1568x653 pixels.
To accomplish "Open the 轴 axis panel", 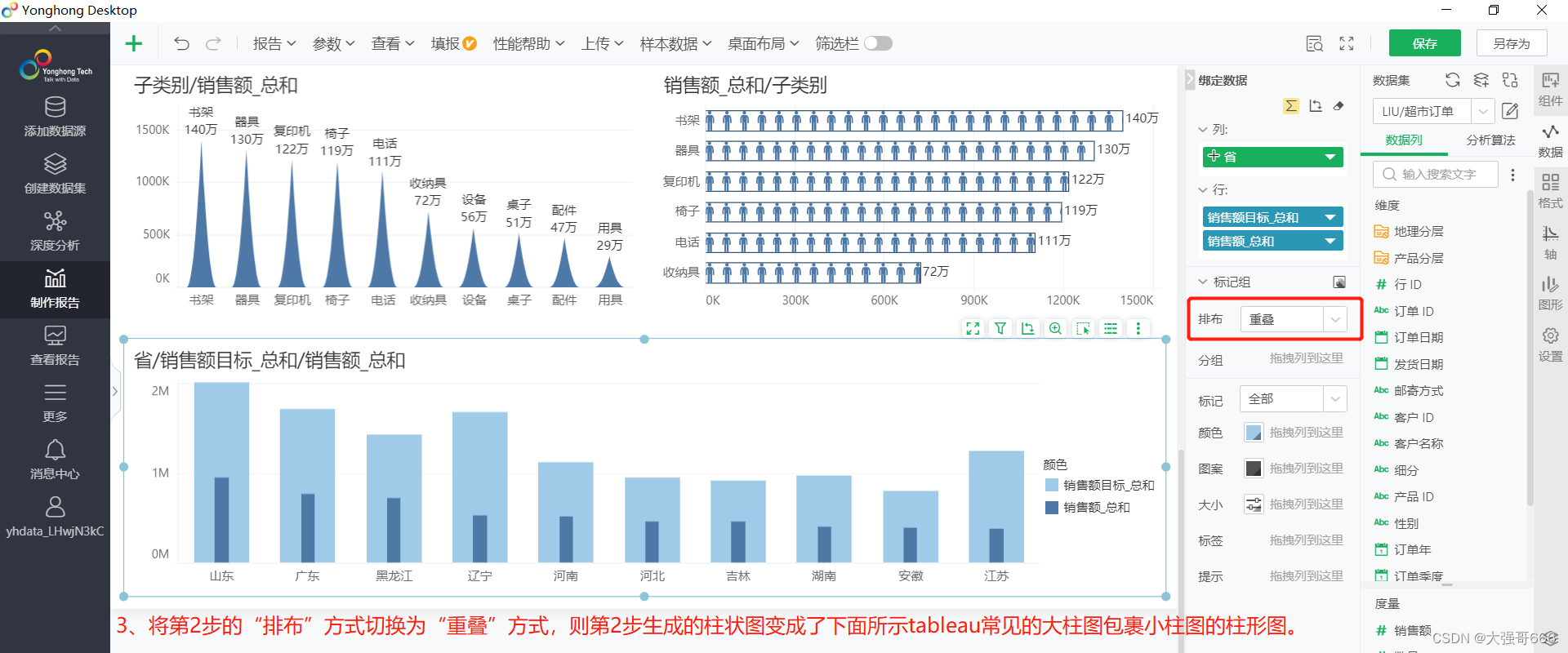I will click(1550, 242).
